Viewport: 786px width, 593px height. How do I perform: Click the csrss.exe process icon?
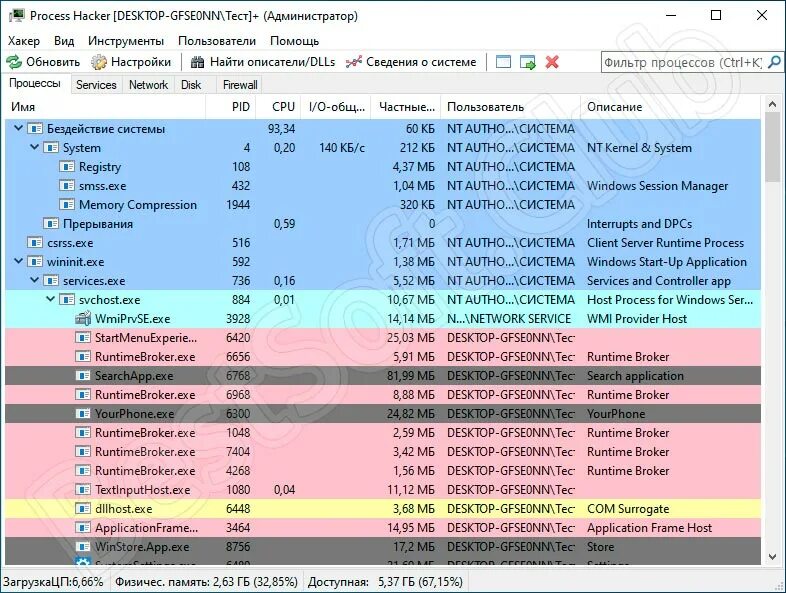click(35, 243)
